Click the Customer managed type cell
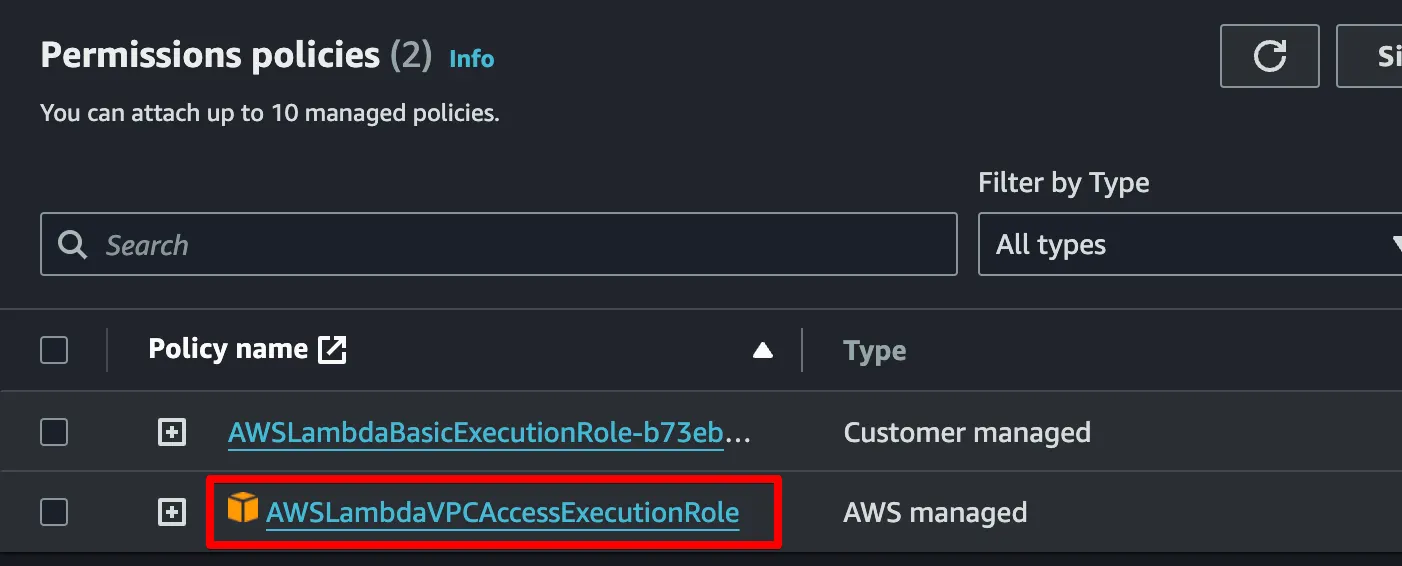The width and height of the screenshot is (1402, 566). click(x=967, y=433)
